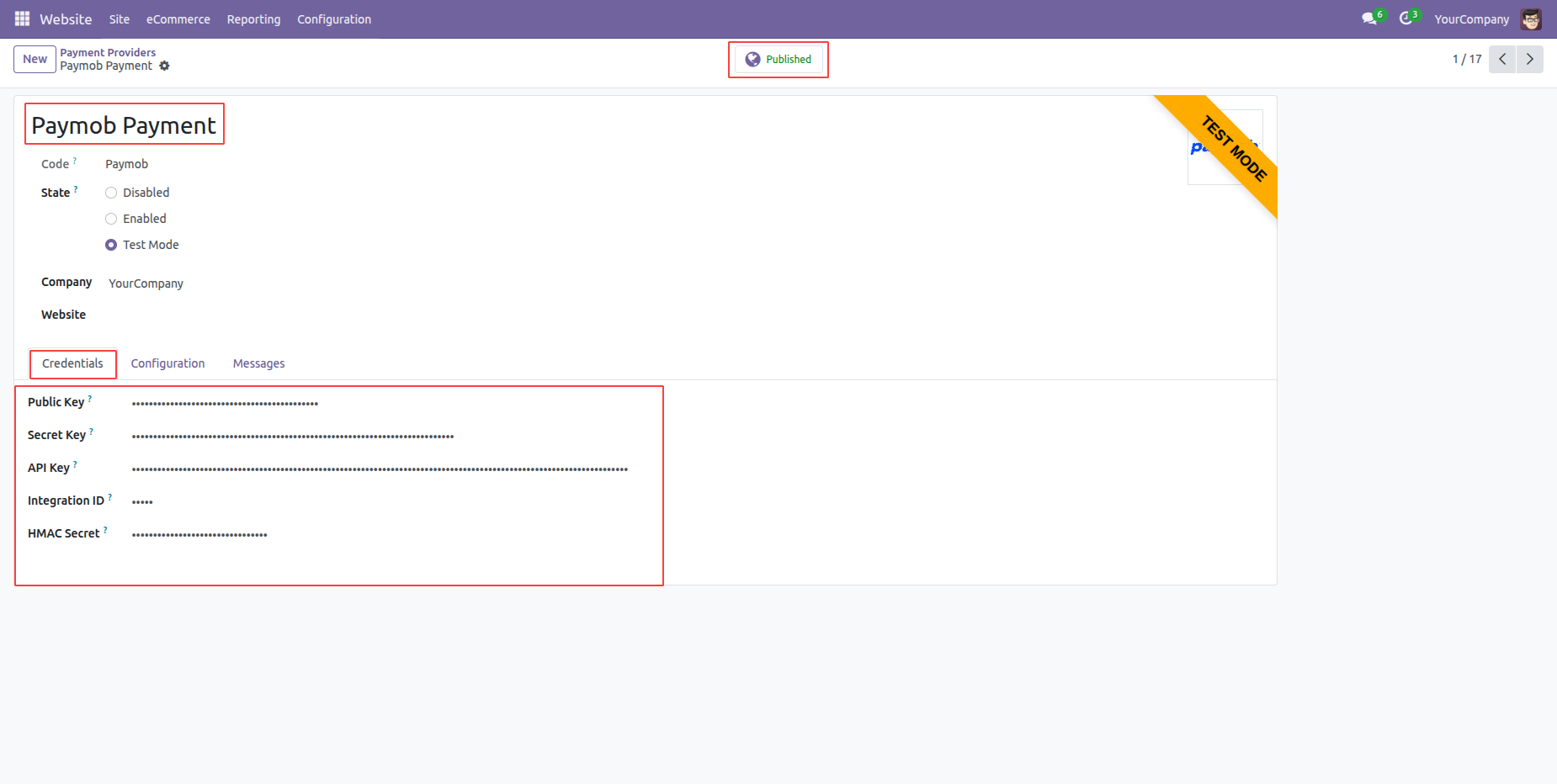Open the user avatar menu
The width and height of the screenshot is (1557, 784).
pos(1531,19)
